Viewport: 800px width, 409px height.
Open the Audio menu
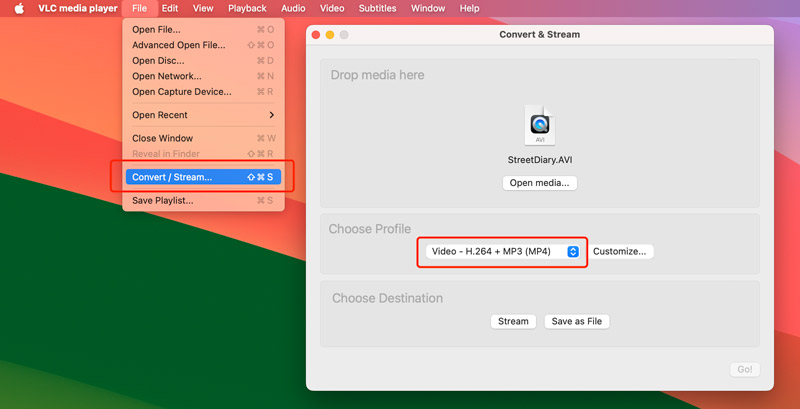coord(293,9)
